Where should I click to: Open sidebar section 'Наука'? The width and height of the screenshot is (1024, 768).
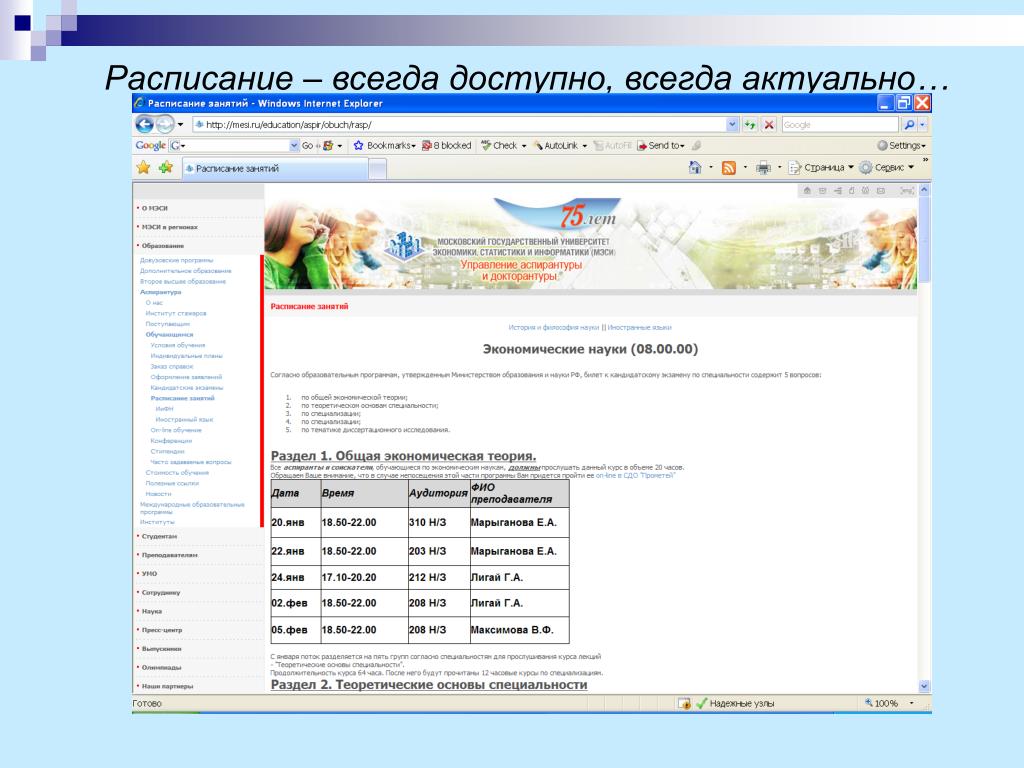click(152, 611)
